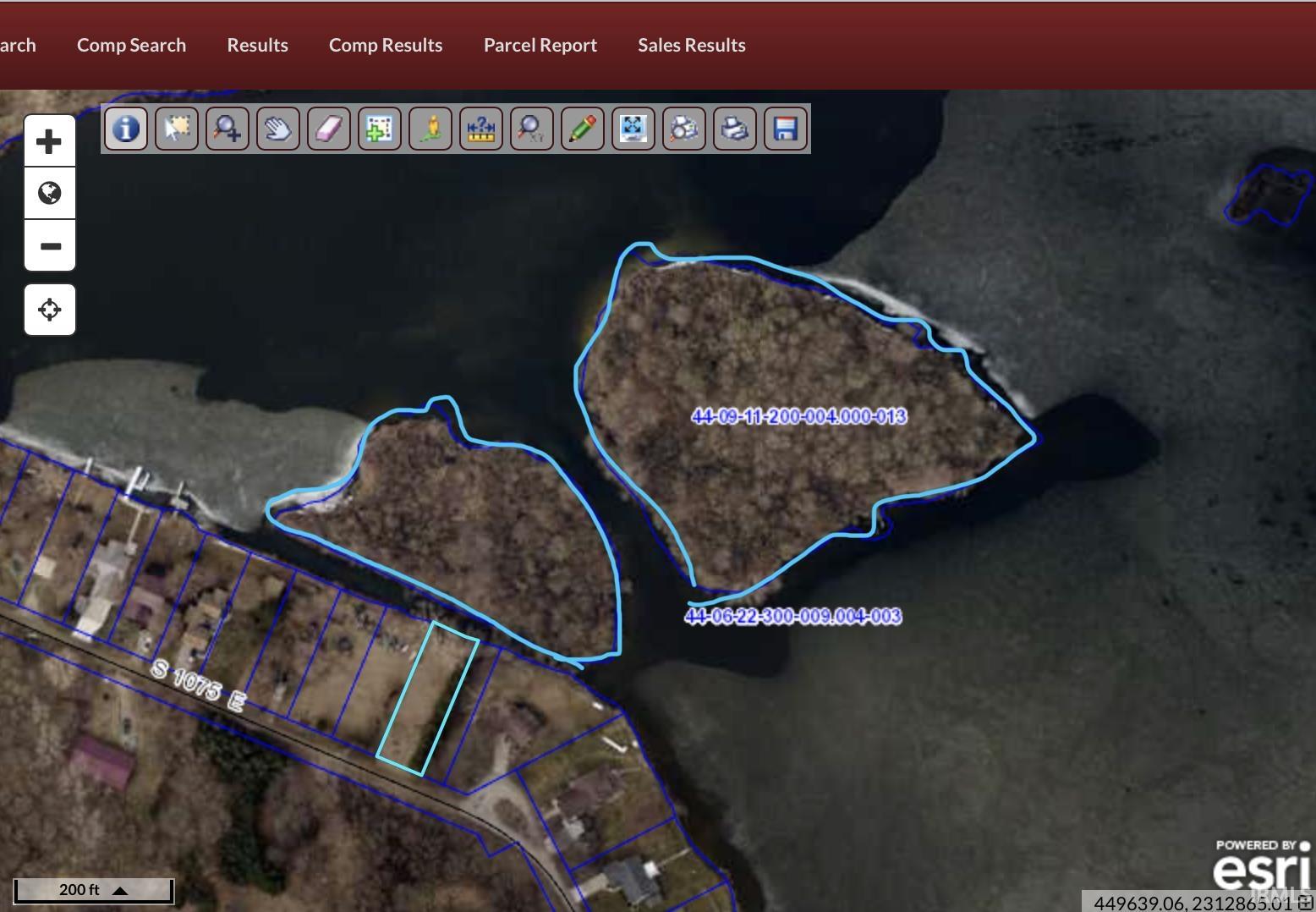Open the Comp Search tab
Screen dimensions: 1316x912
pyautogui.click(x=131, y=45)
